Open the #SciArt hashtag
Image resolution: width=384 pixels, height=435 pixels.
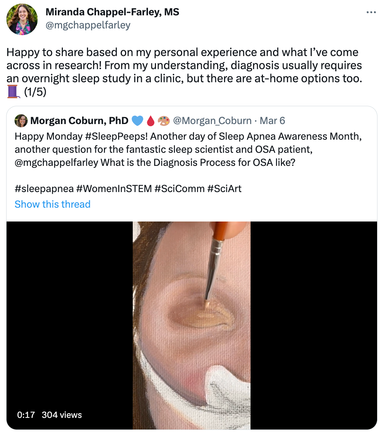pos(224,189)
